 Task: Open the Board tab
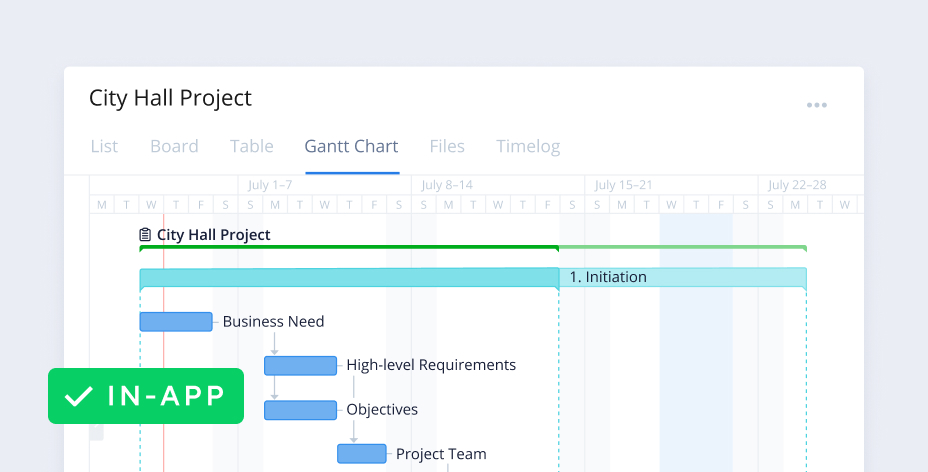174,146
